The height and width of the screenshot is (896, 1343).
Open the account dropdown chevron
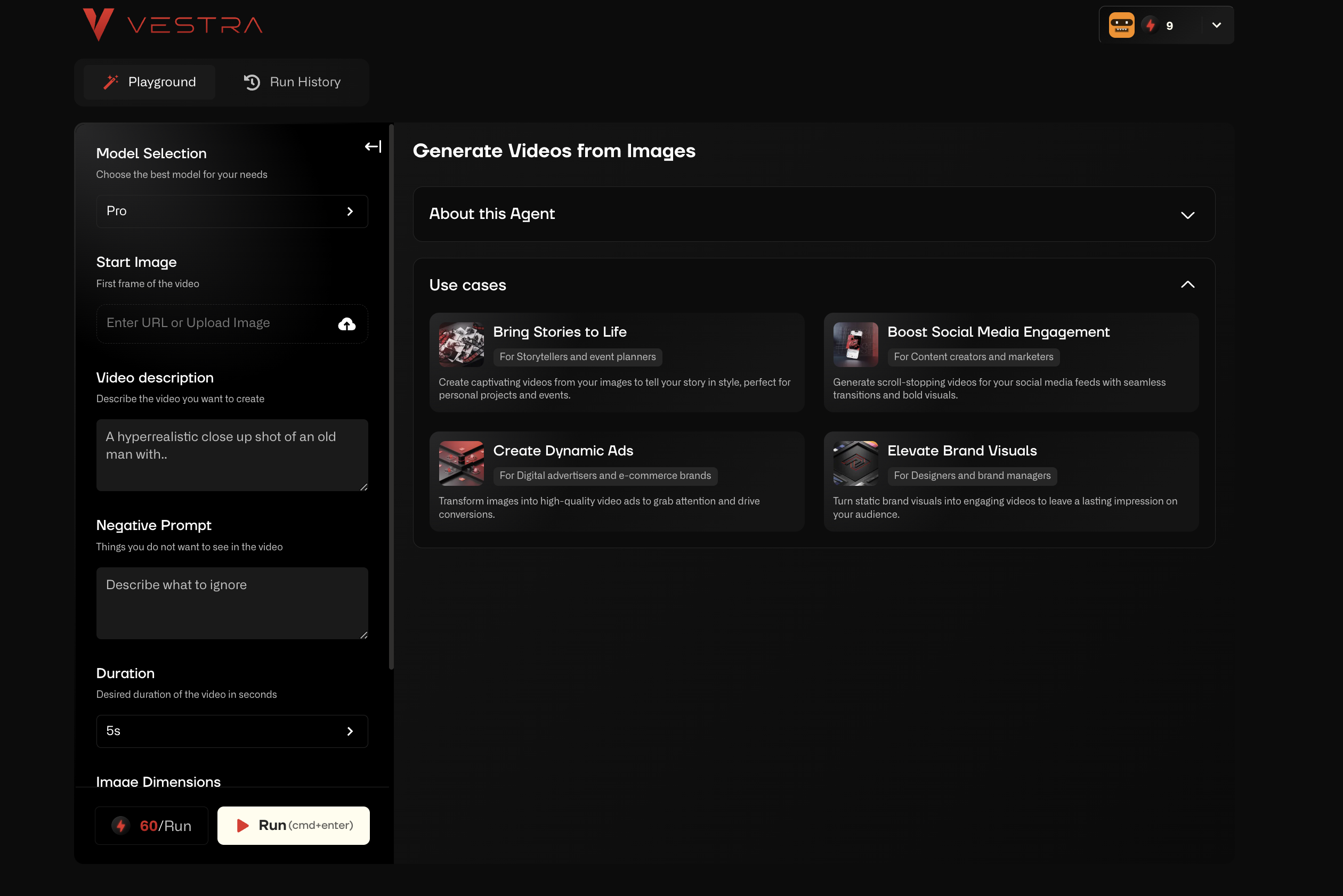[1216, 25]
